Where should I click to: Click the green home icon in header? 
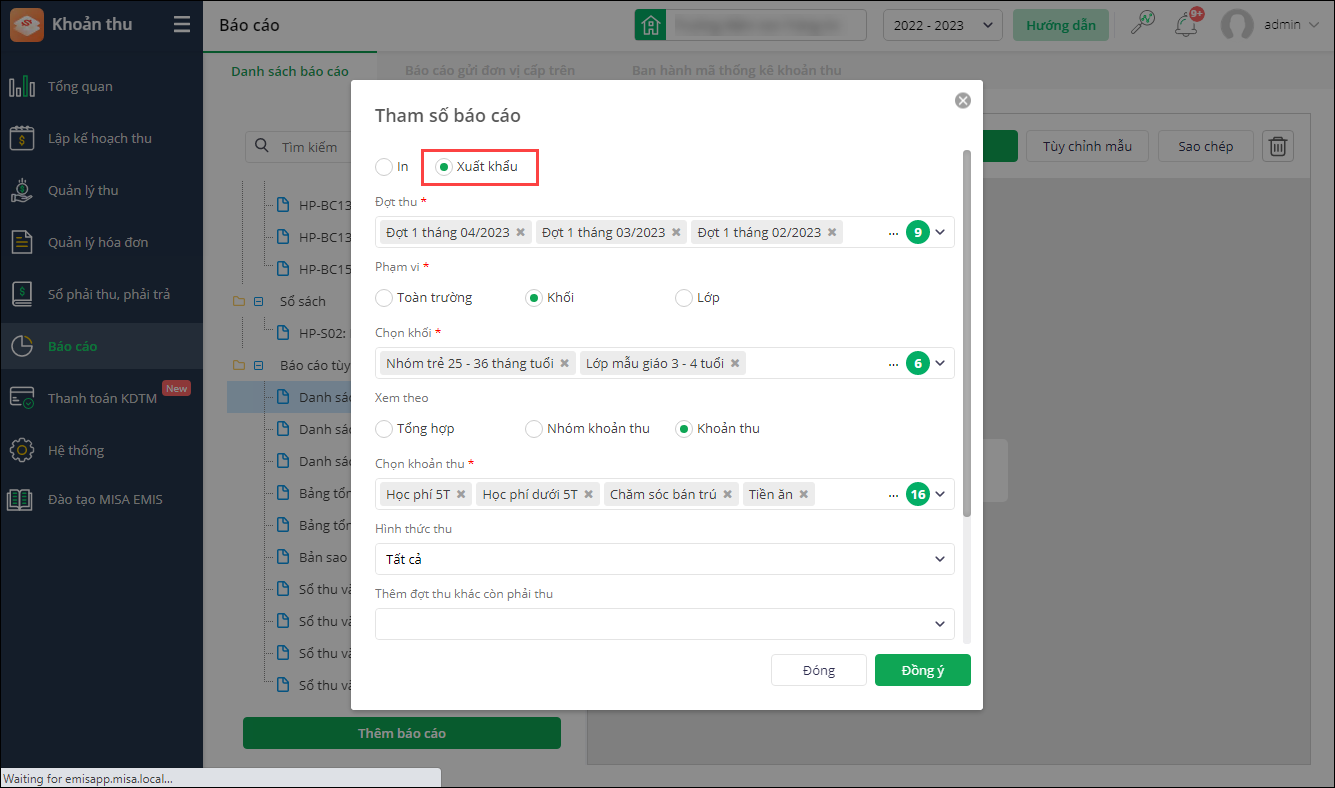point(650,25)
